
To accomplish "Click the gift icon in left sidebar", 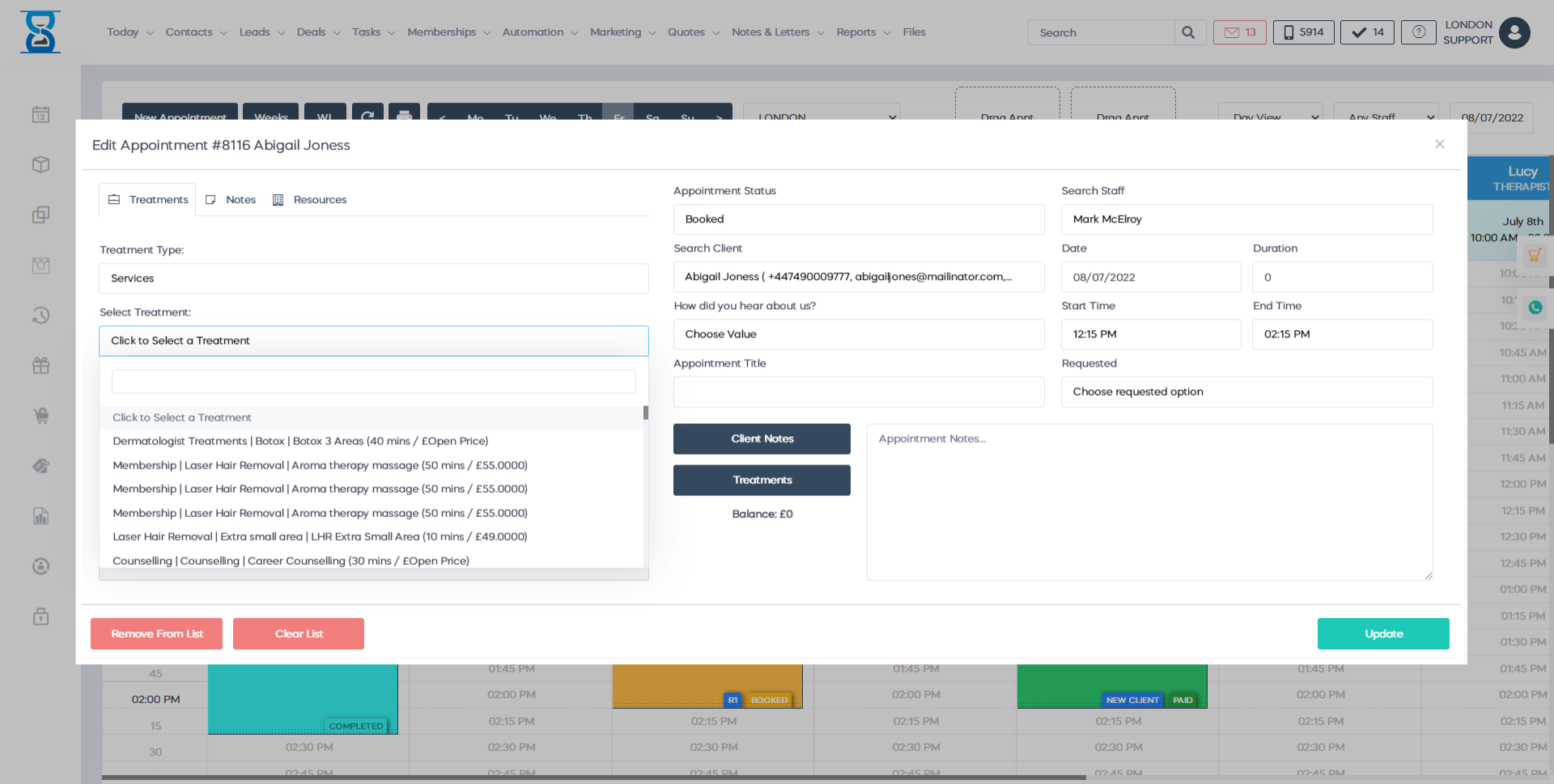I will coord(41,366).
